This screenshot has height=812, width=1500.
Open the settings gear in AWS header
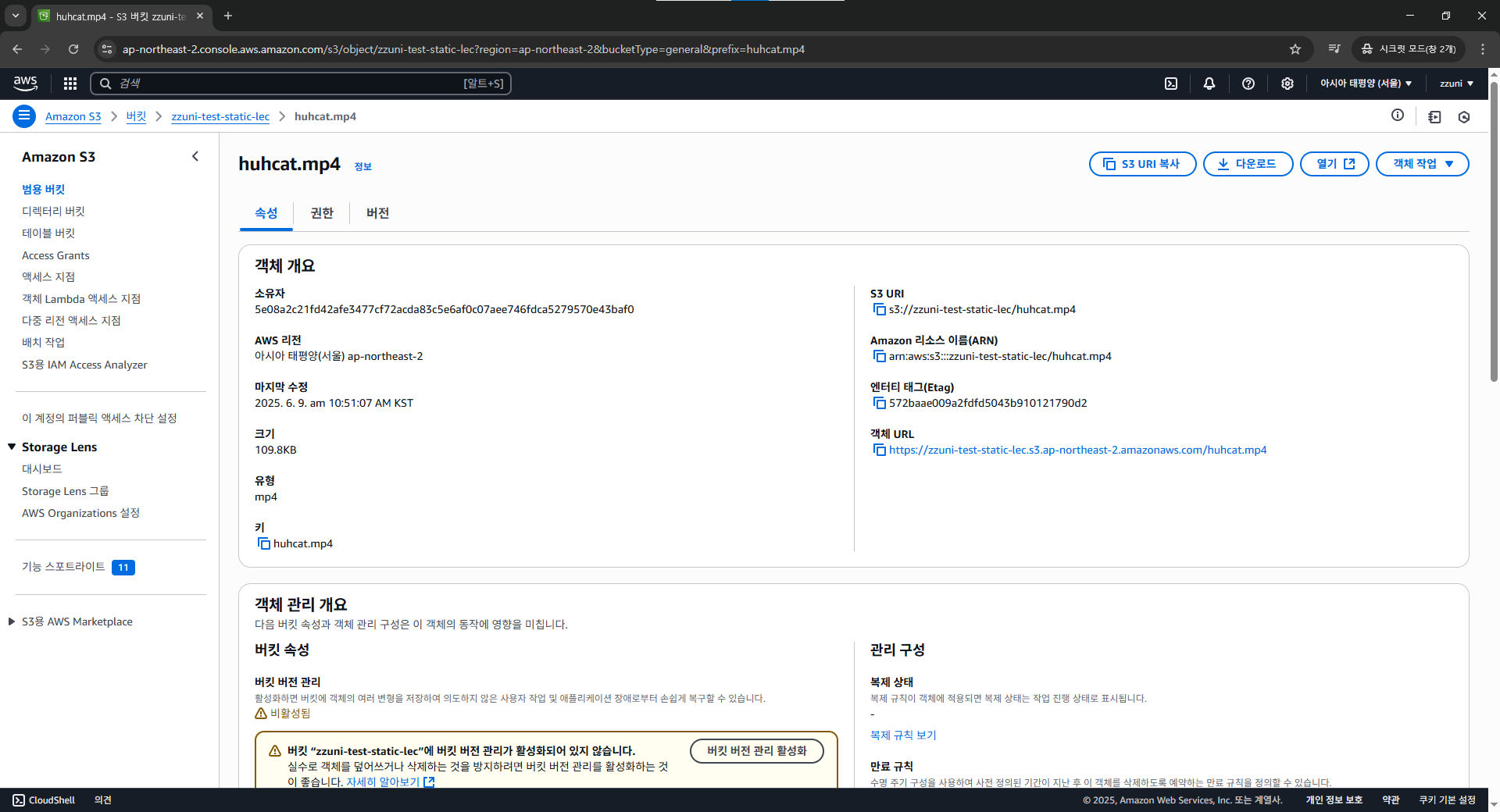point(1287,84)
